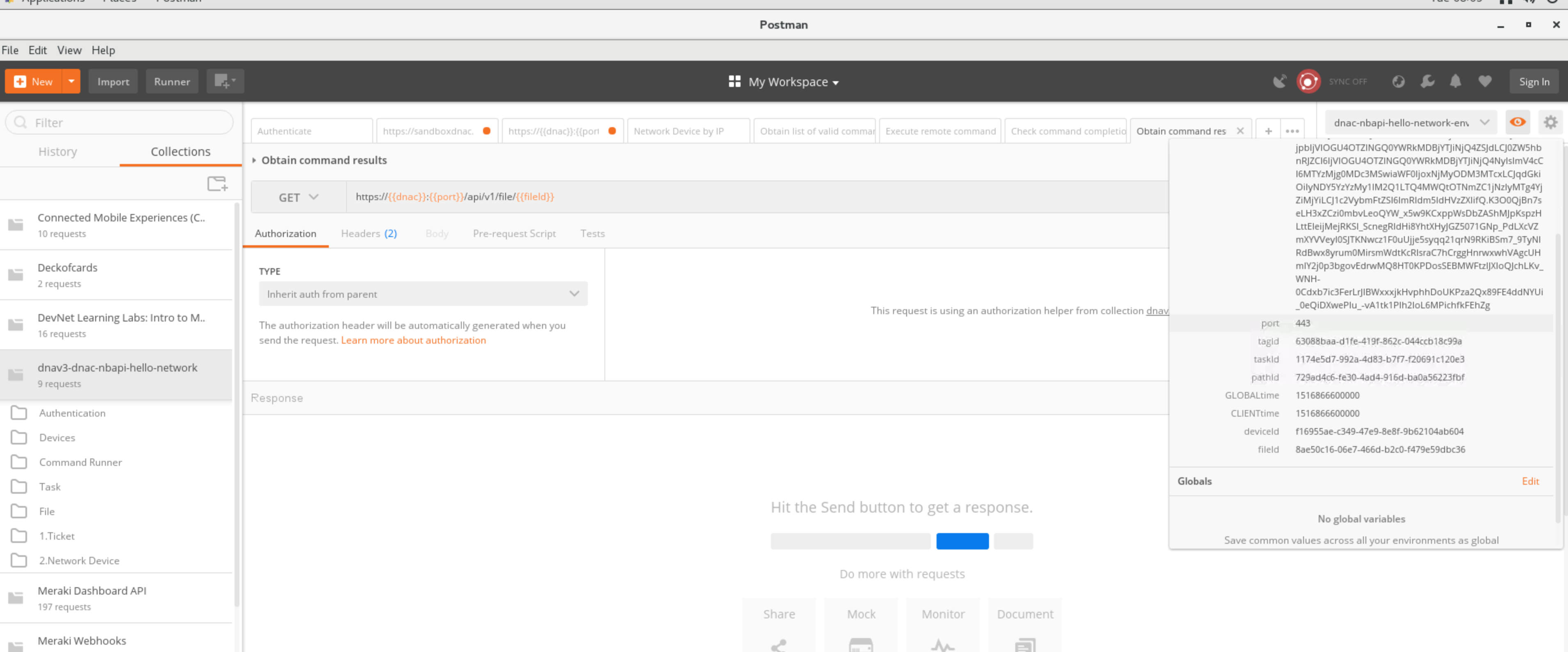Click the heart icon in the header
This screenshot has width=1568, height=652.
coord(1485,82)
